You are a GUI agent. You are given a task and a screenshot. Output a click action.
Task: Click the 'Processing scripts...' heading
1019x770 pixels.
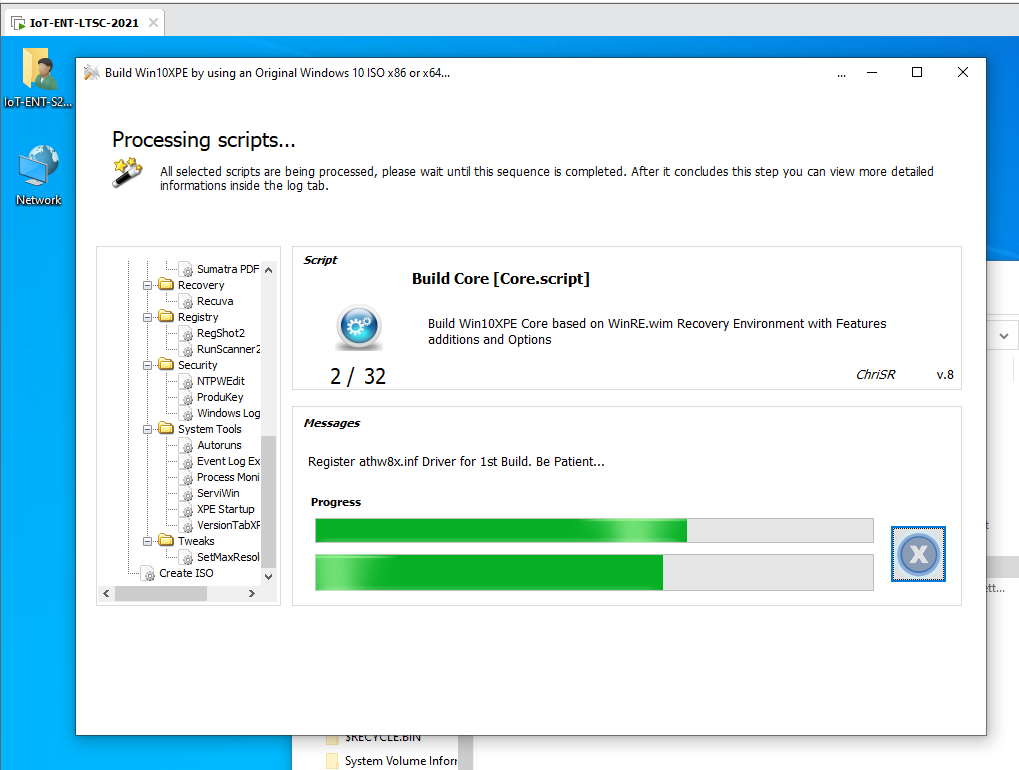(x=203, y=140)
